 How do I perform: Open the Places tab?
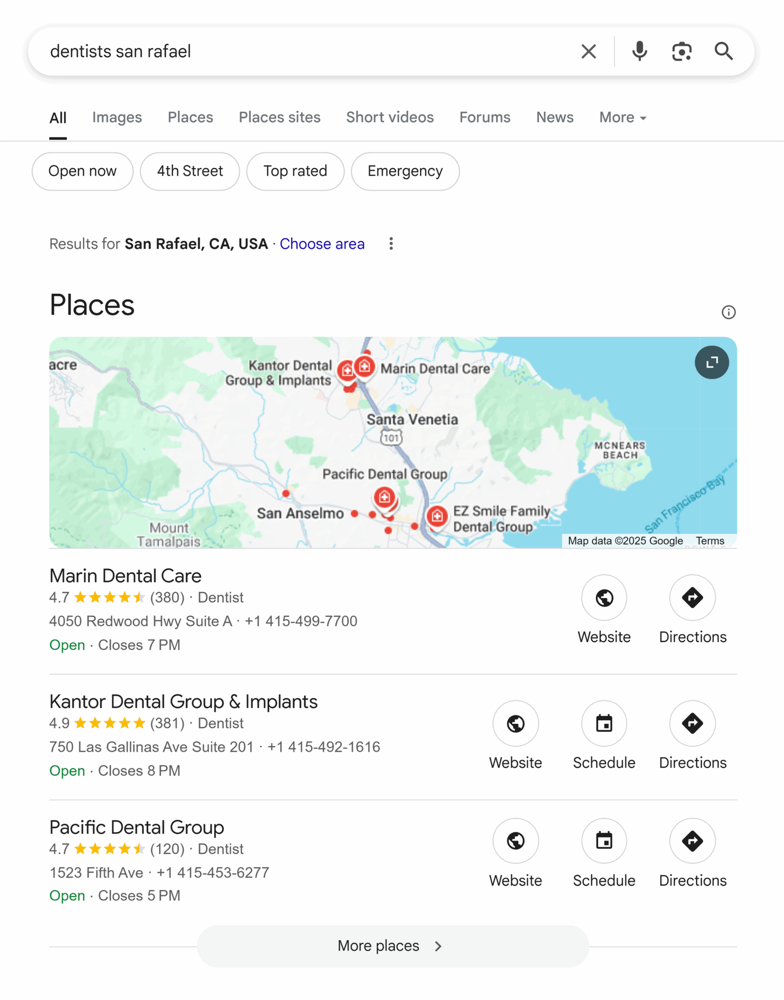pyautogui.click(x=190, y=117)
